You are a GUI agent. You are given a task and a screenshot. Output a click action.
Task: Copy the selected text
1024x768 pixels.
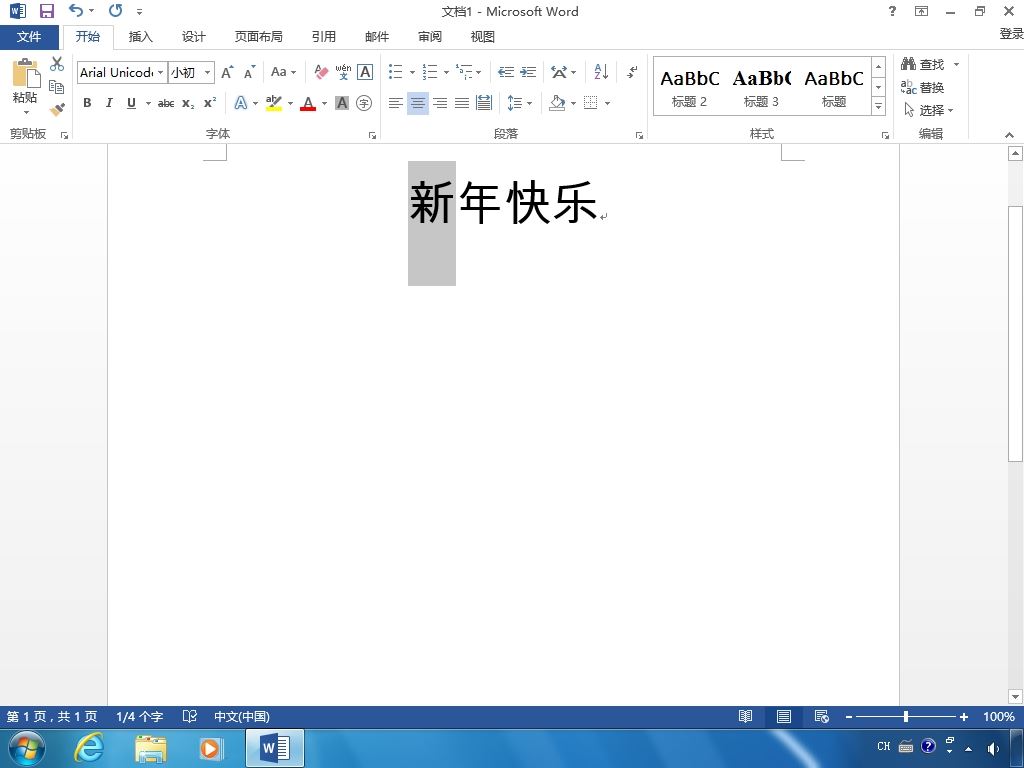[x=57, y=87]
